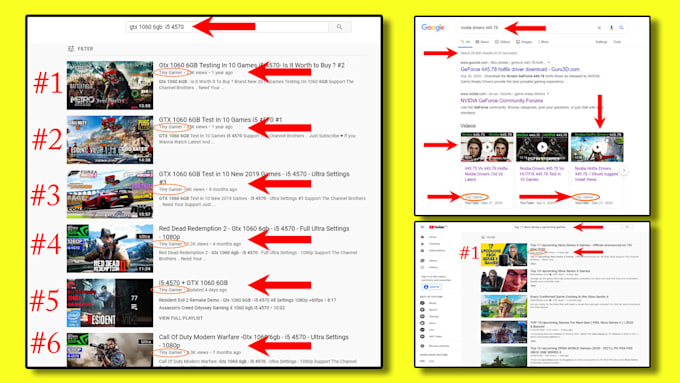Open 'Call Of Duty Modern Warfare -Gtx 1060 6gb' title
680x383 pixels.
coord(254,340)
